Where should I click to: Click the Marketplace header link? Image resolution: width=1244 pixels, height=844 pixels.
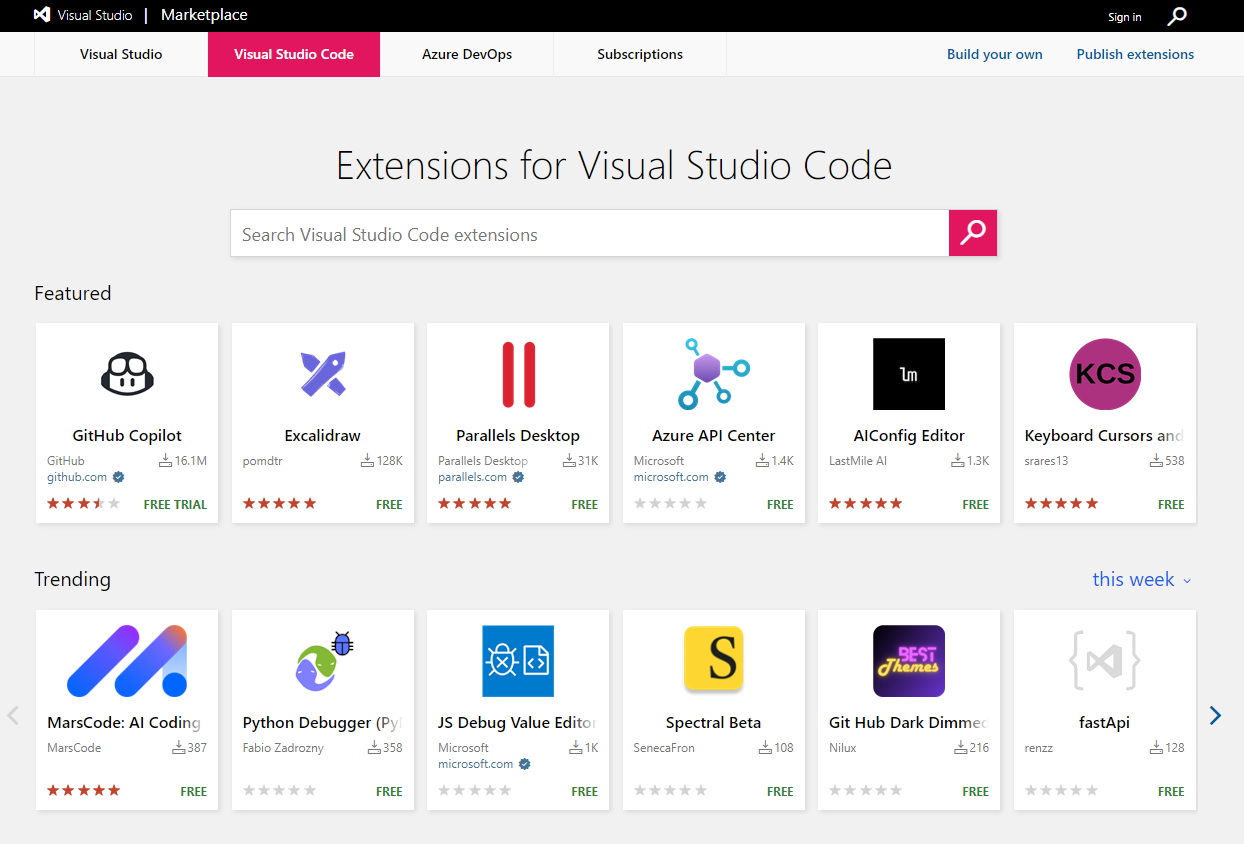(204, 15)
